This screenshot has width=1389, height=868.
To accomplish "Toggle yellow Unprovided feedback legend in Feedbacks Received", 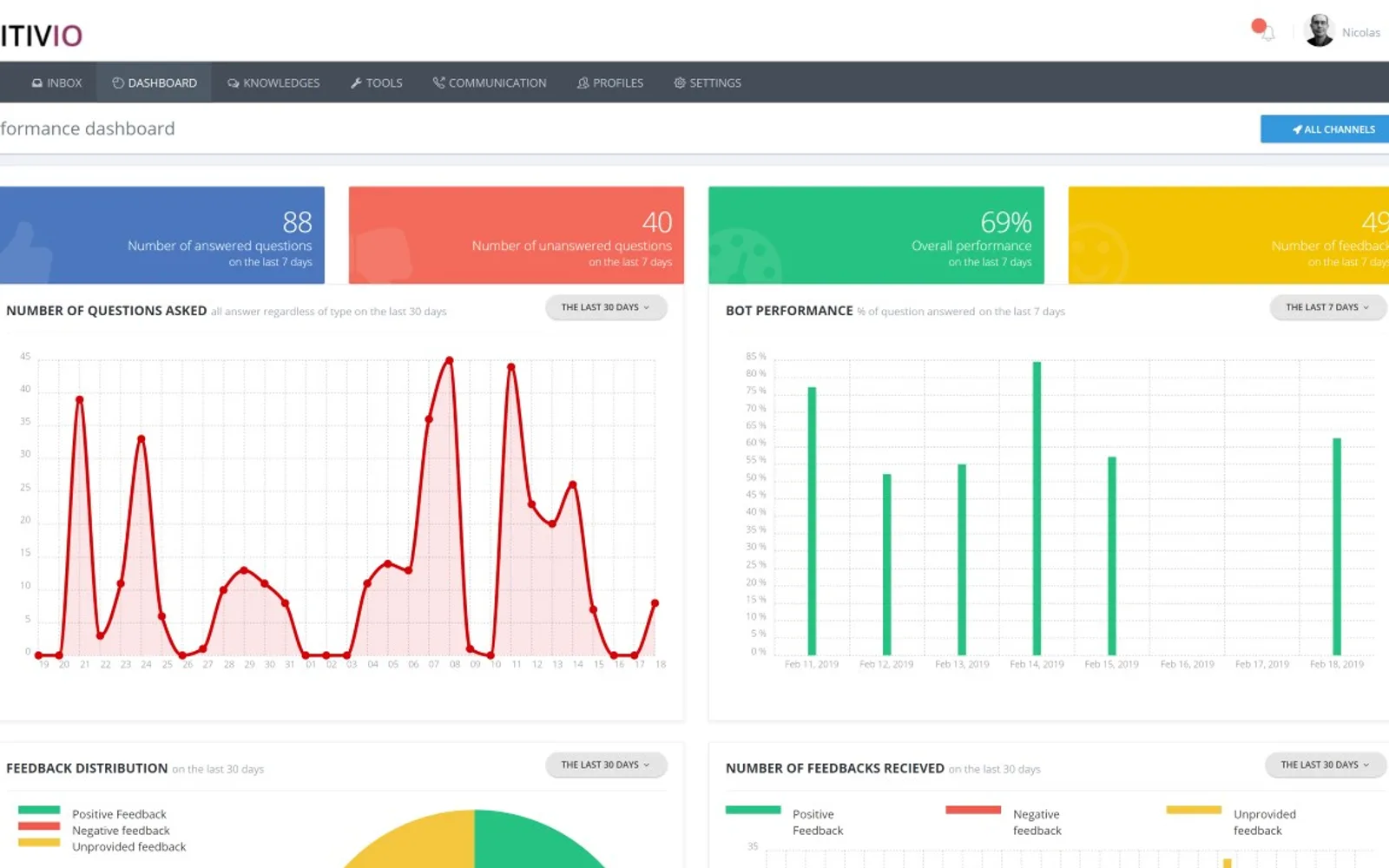I will [1231, 821].
